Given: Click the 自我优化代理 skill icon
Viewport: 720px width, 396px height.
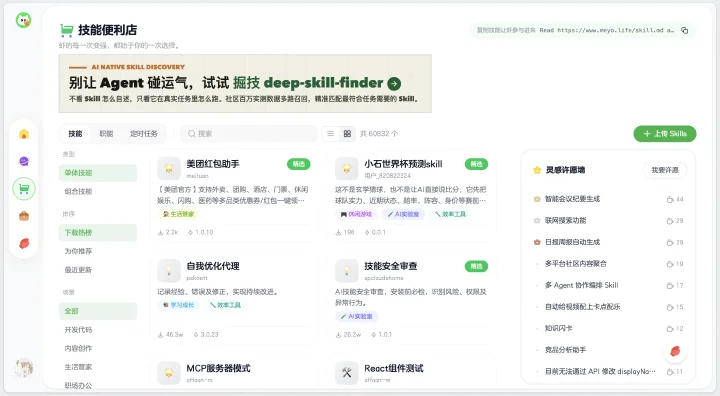Looking at the screenshot, I should [x=169, y=271].
